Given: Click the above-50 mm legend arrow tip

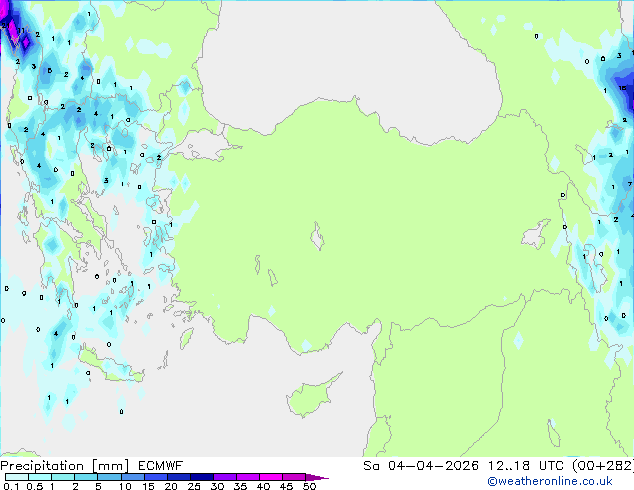Looking at the screenshot, I should (x=317, y=477).
